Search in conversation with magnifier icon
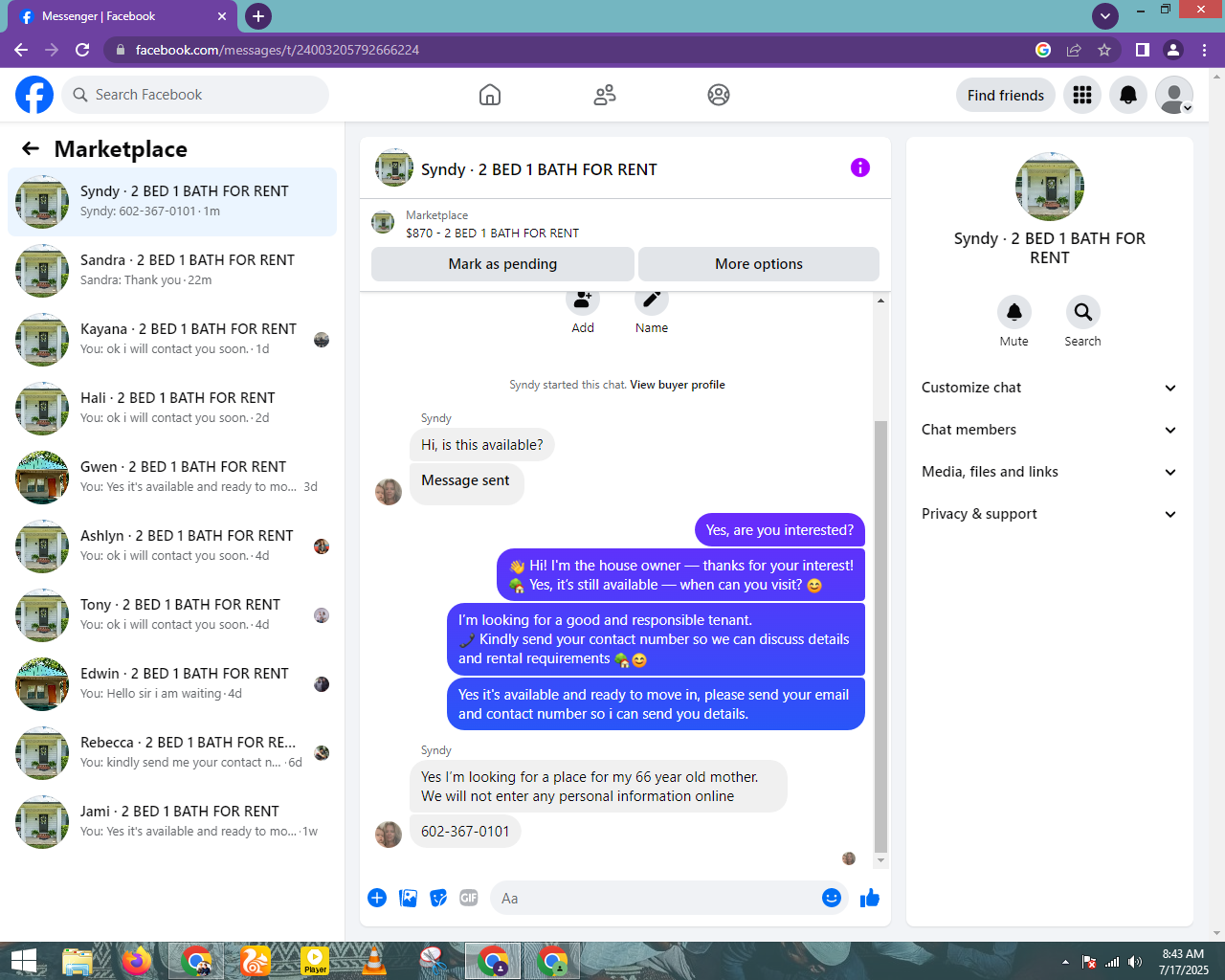The height and width of the screenshot is (980, 1225). (1083, 312)
